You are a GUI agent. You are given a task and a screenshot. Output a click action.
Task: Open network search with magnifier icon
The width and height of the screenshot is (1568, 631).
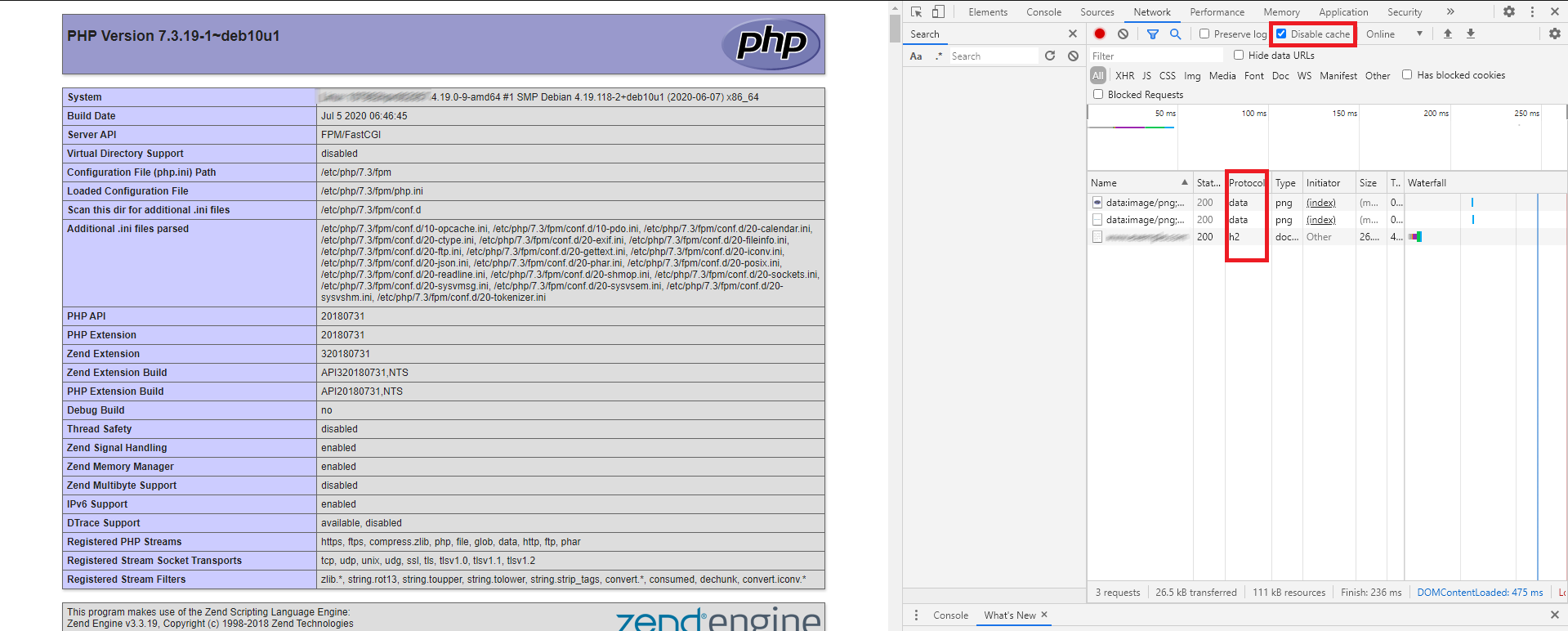coord(1175,34)
